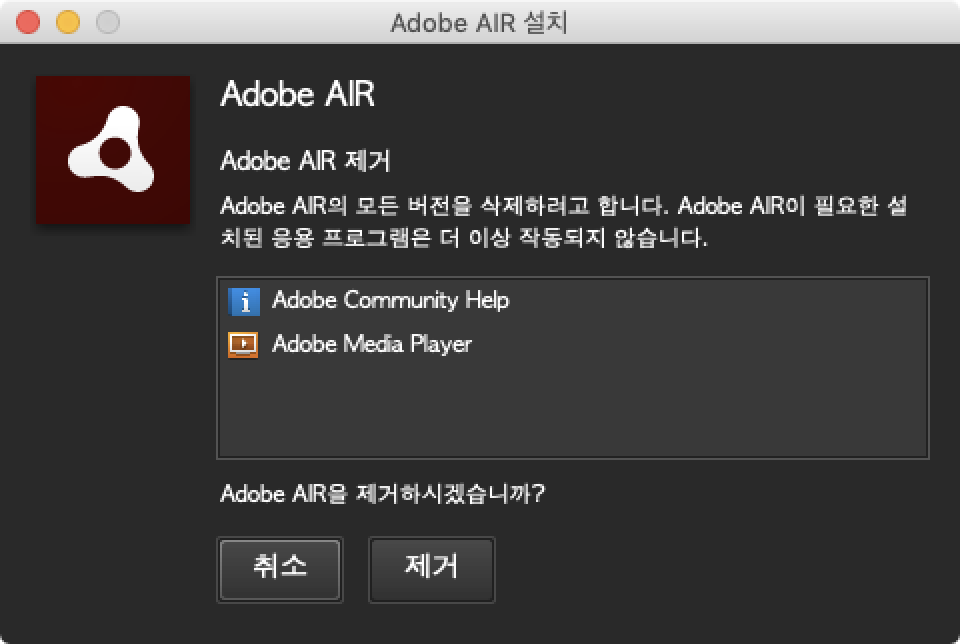Click the 제거 (Remove) button
Image resolution: width=960 pixels, height=644 pixels.
pyautogui.click(x=432, y=569)
